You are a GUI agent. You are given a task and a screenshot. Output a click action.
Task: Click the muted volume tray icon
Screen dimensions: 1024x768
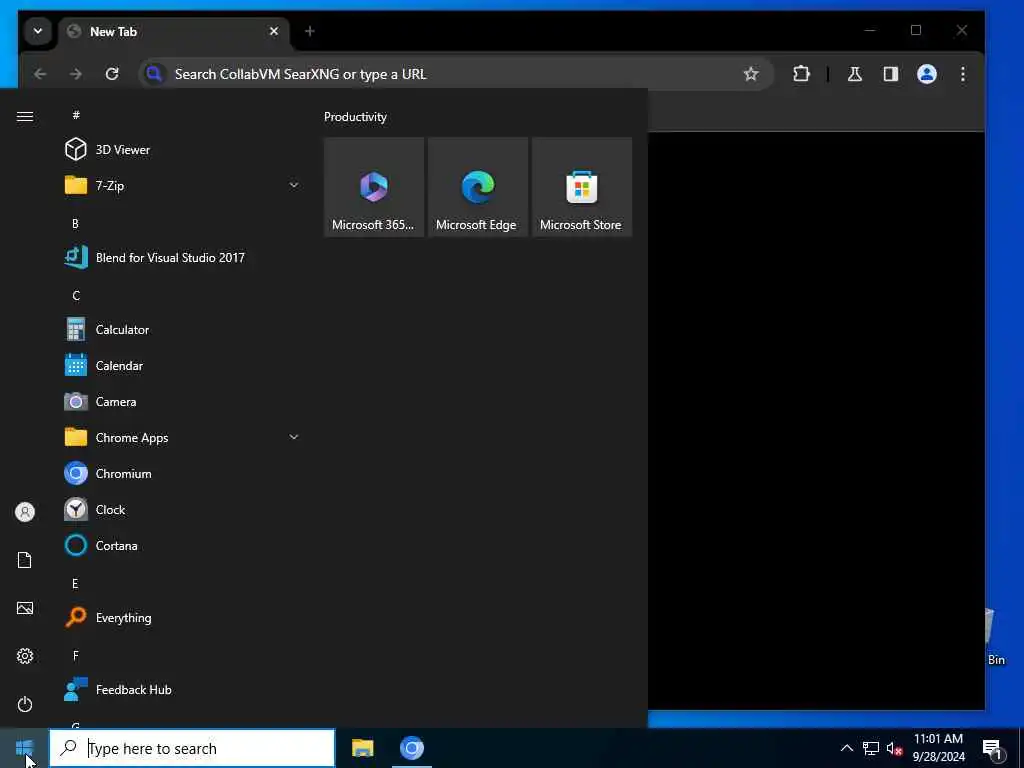[x=894, y=748]
